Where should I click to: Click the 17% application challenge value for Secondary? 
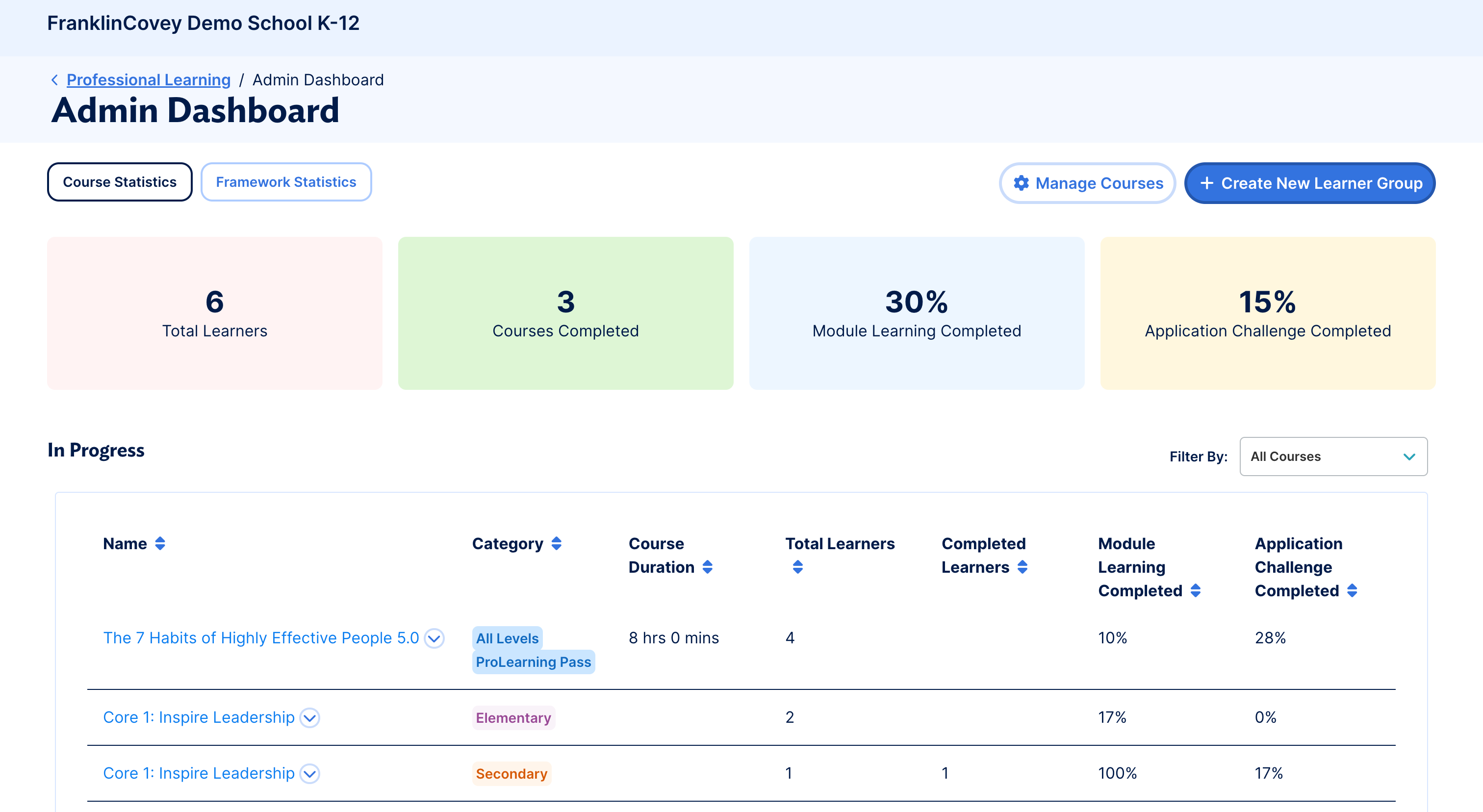coord(1269,773)
